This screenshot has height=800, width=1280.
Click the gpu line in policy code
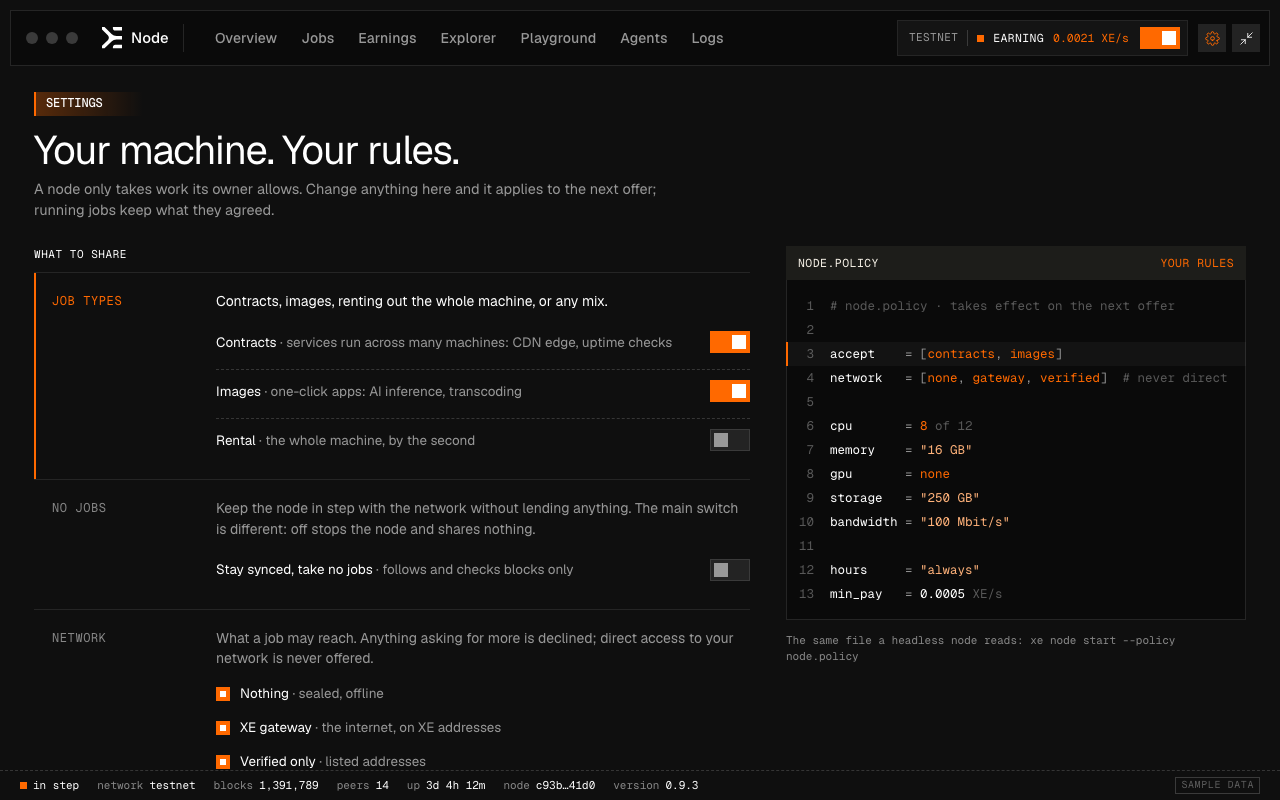click(1016, 474)
